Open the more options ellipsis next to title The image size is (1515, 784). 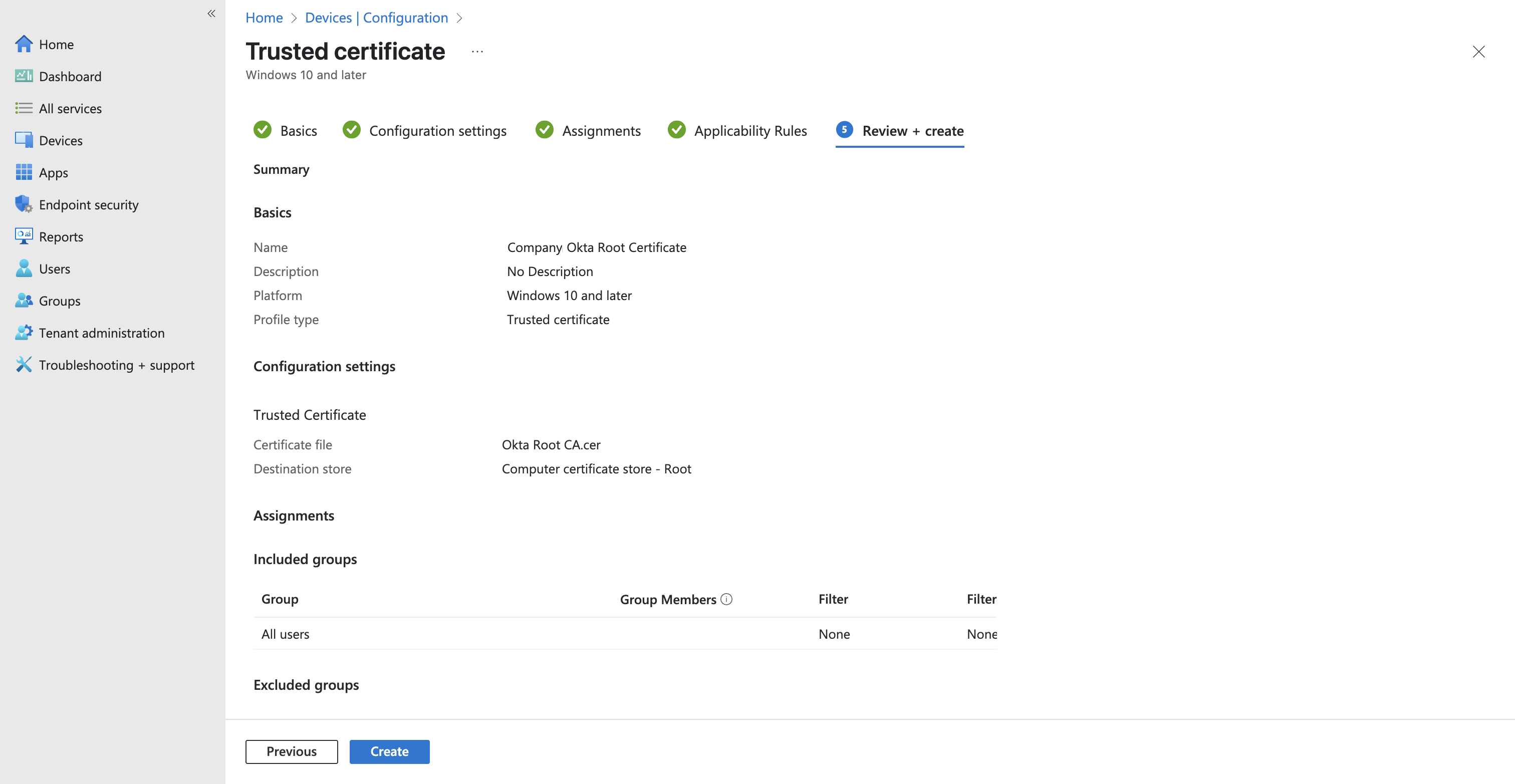click(x=477, y=52)
